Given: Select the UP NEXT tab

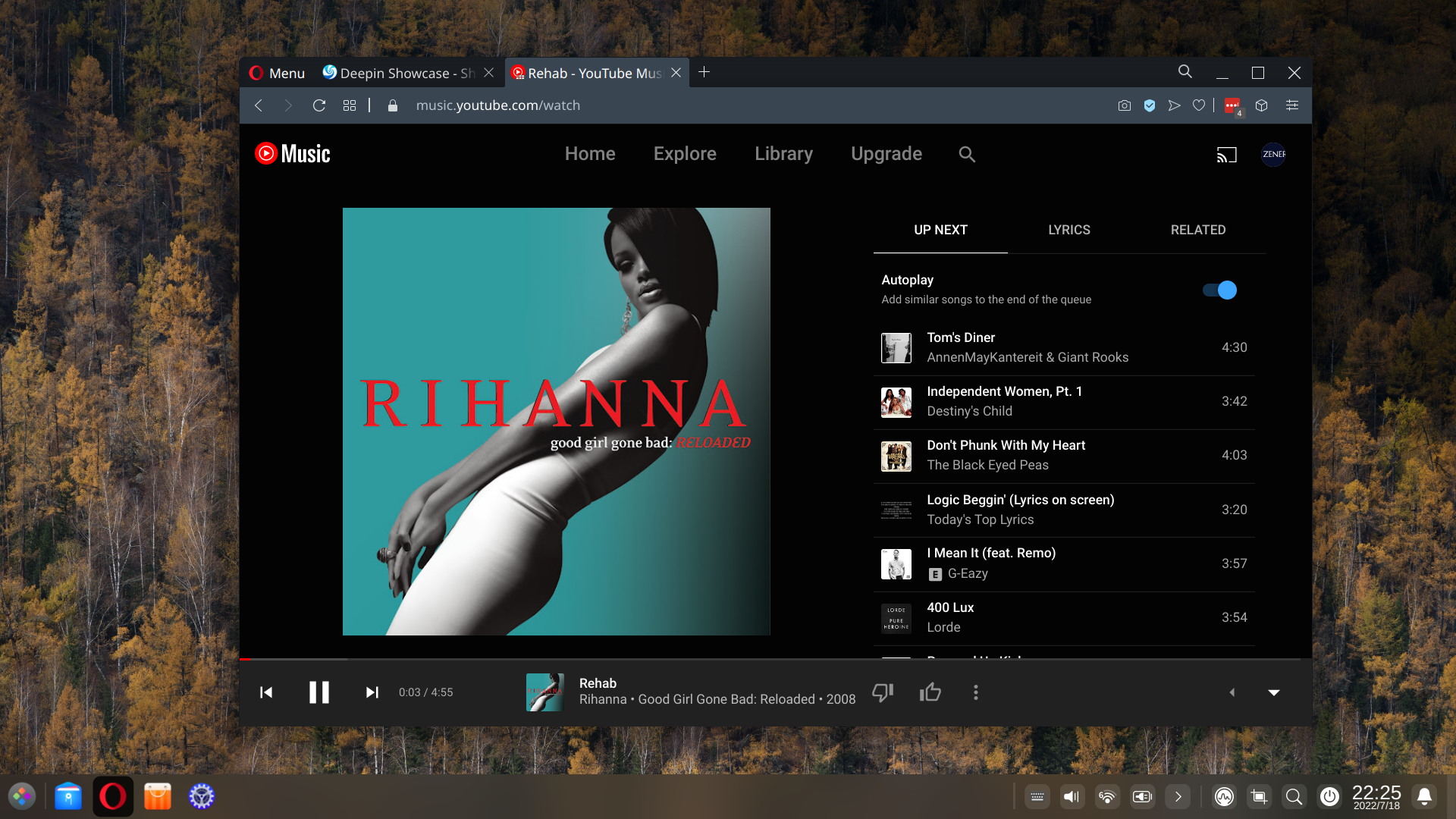Looking at the screenshot, I should [x=940, y=230].
